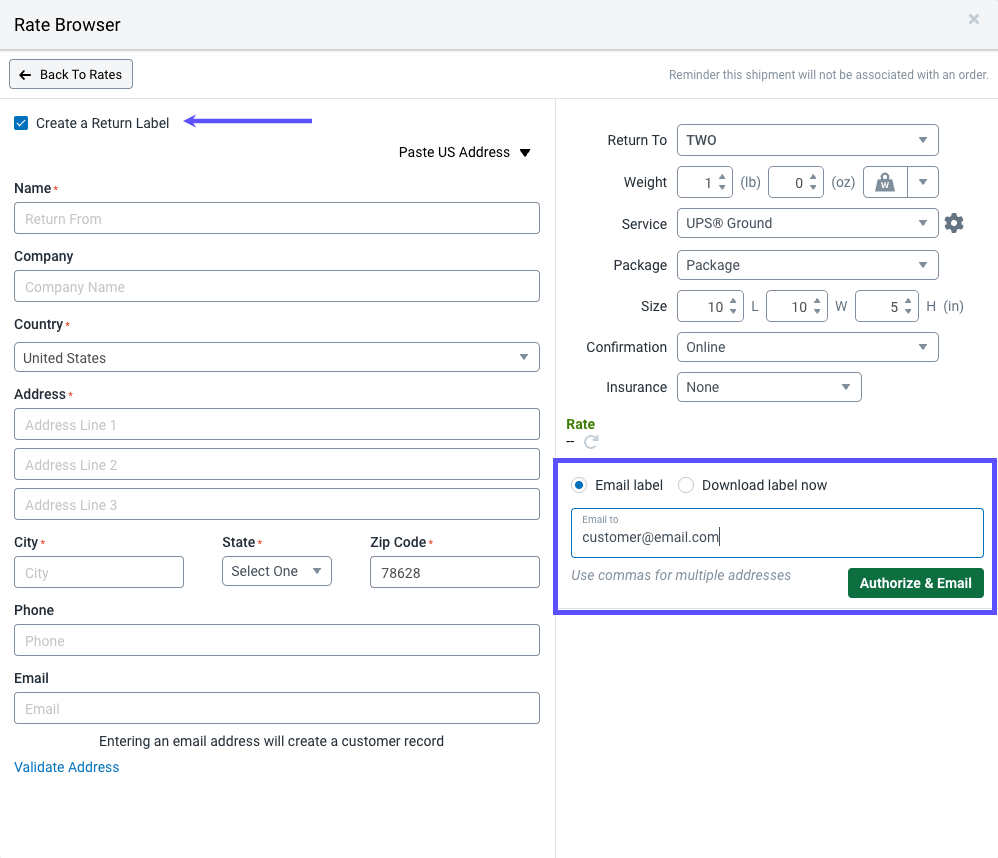Click inside the Email to field

pyautogui.click(x=776, y=536)
